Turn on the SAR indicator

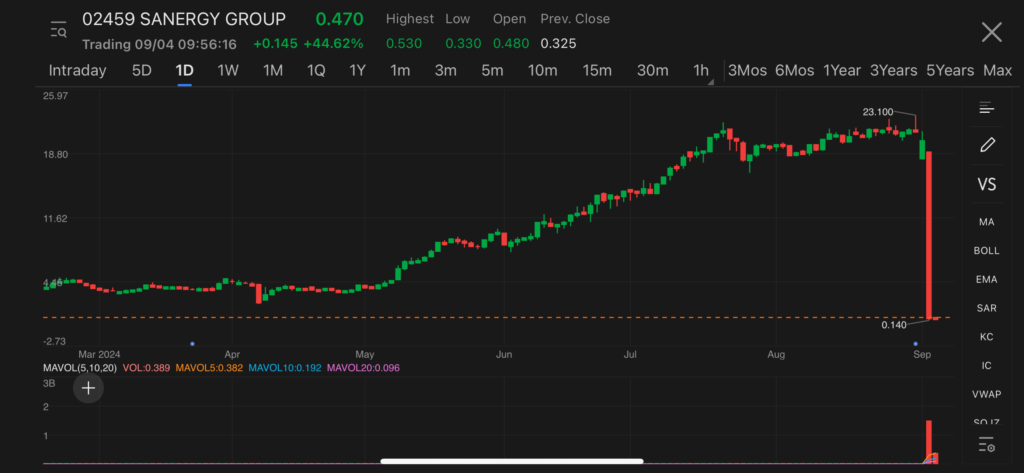tap(987, 308)
